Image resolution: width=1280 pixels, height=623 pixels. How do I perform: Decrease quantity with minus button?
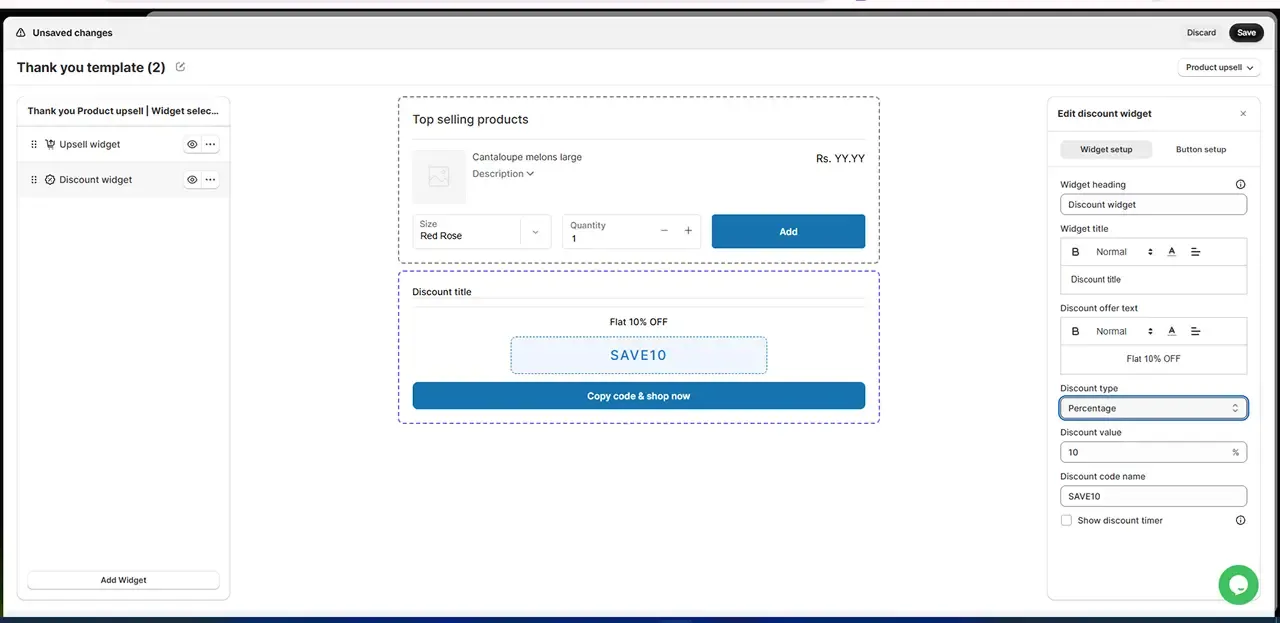[664, 231]
